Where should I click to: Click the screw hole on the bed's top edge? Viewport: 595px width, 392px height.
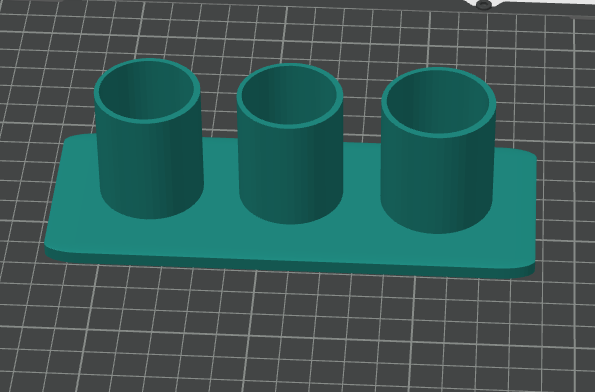point(483,5)
